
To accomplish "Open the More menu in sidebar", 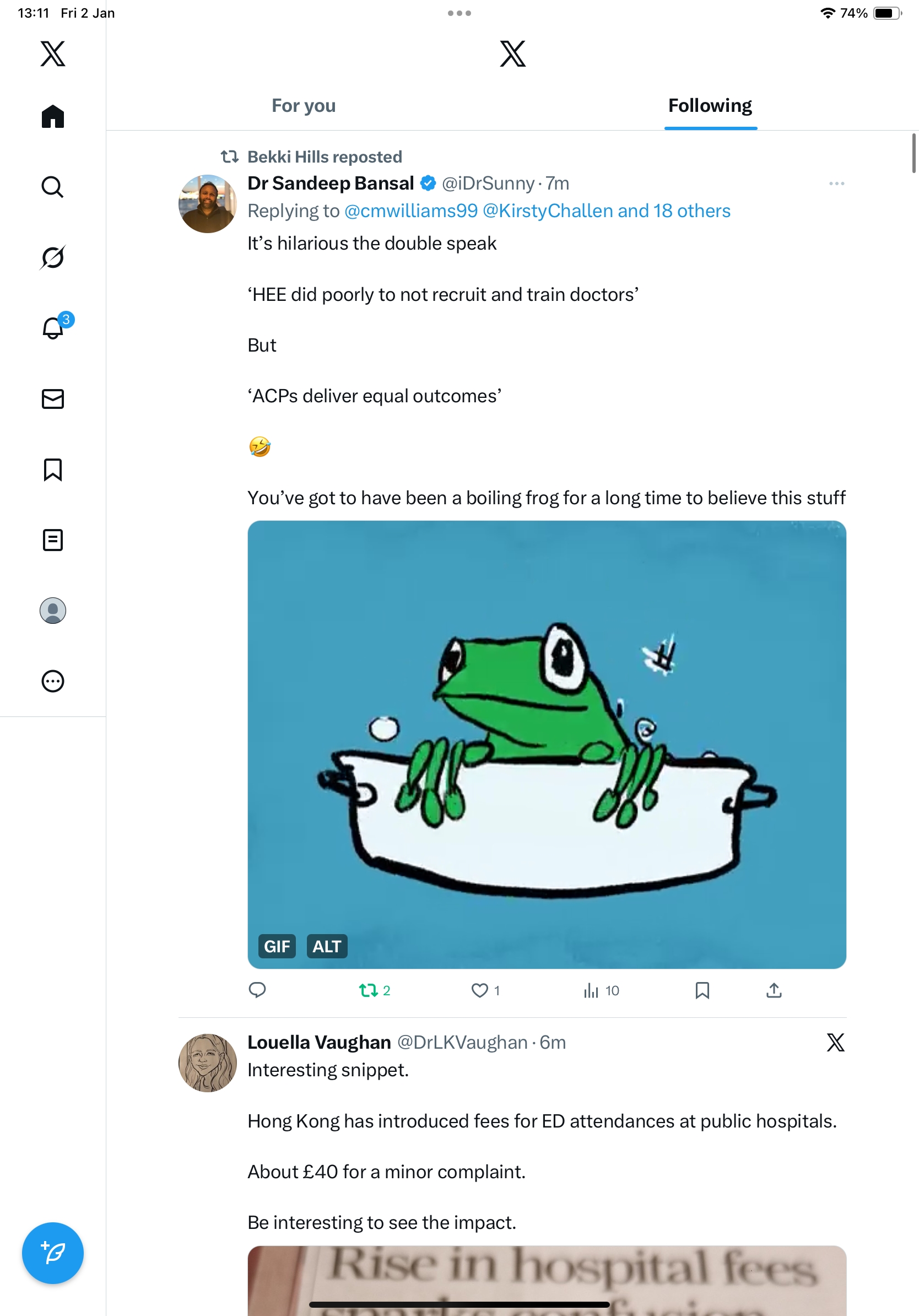I will (53, 682).
